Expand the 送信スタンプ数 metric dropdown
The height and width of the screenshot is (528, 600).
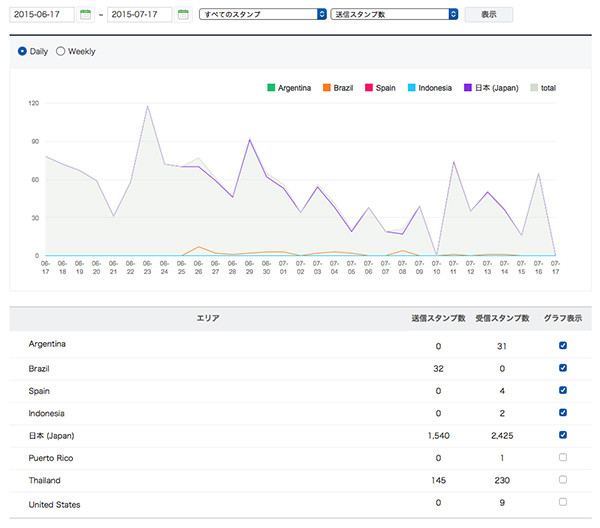394,15
